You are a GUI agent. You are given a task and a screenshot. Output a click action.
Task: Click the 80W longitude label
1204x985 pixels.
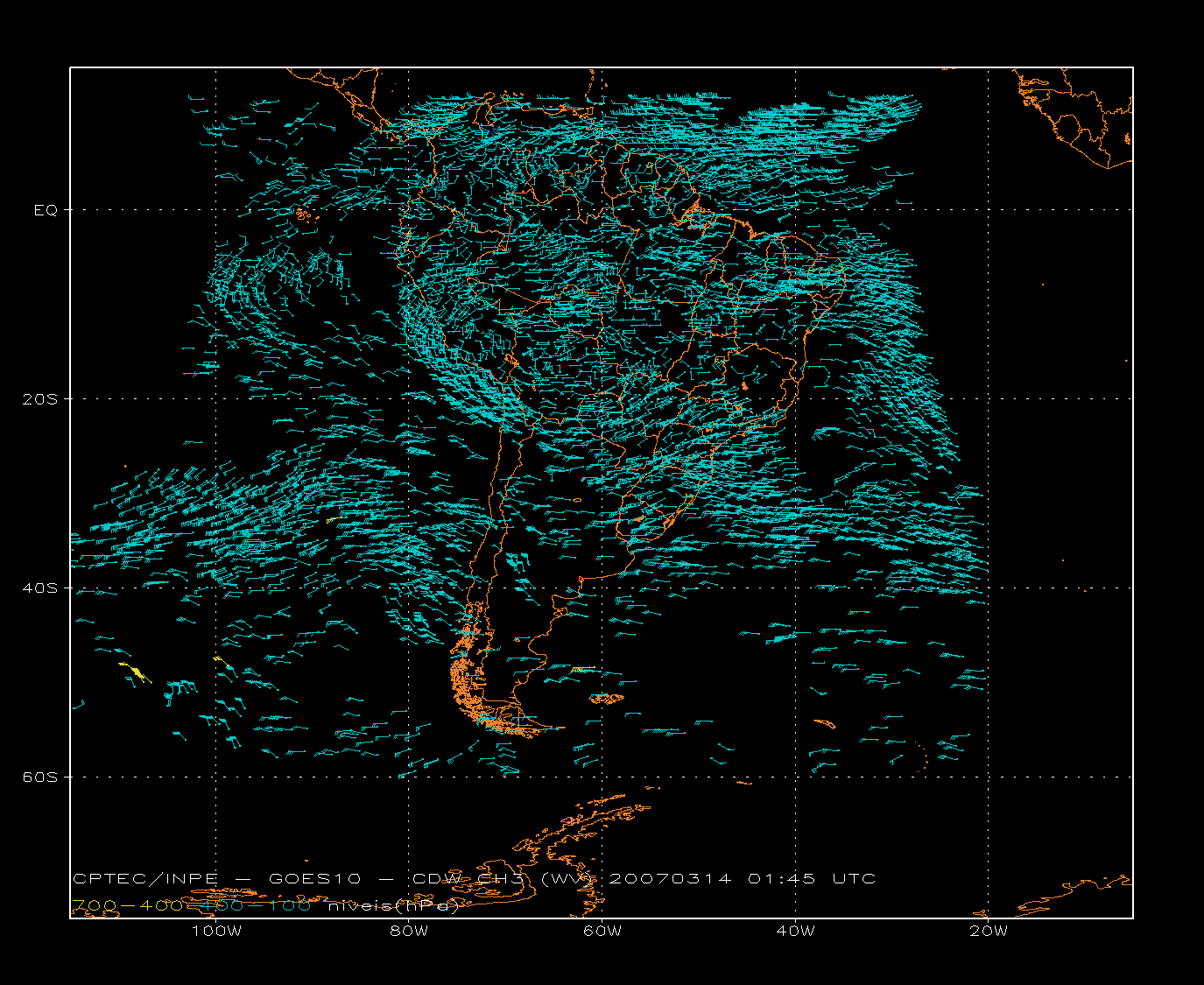click(410, 931)
